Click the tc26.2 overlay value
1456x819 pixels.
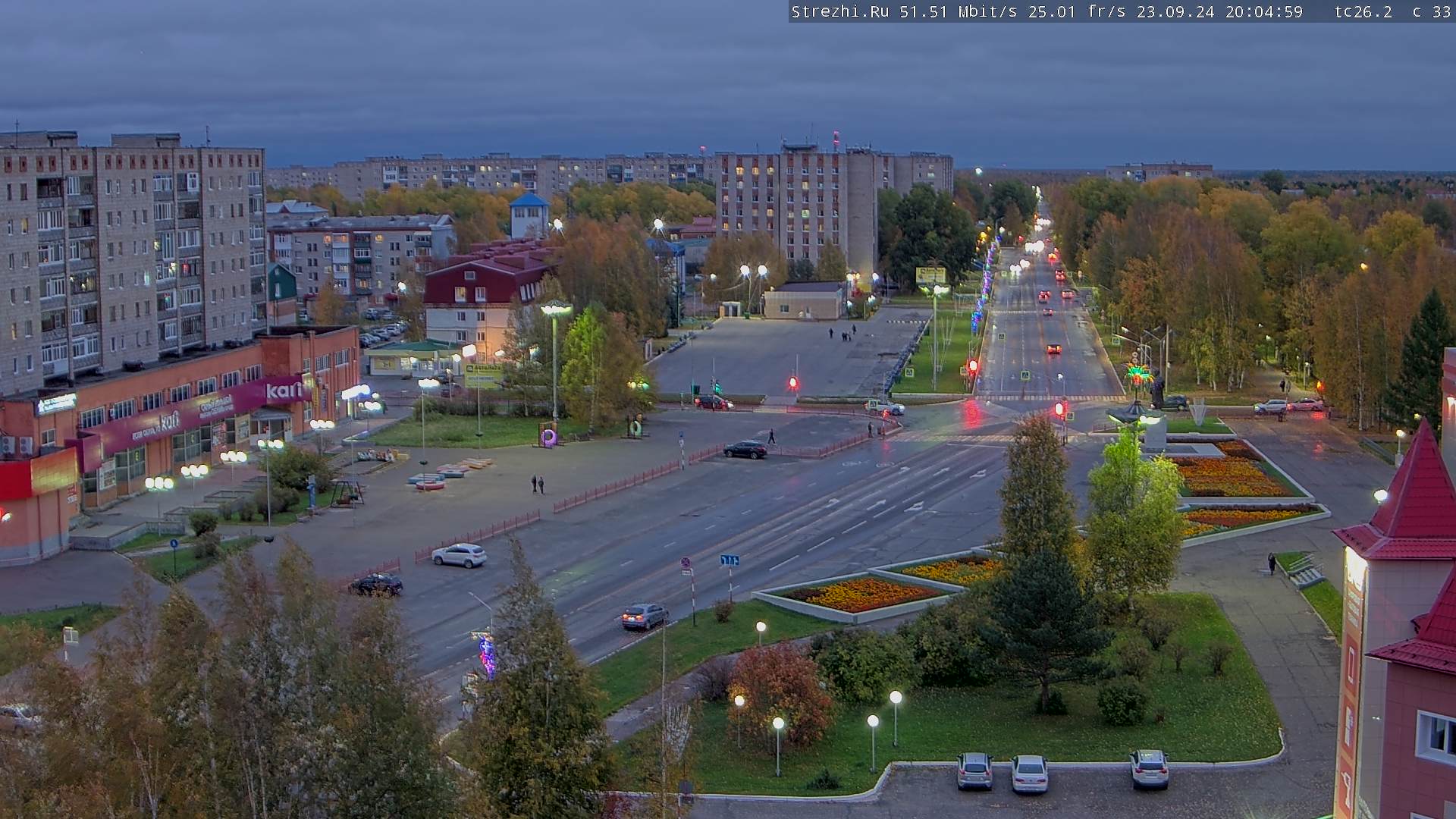click(x=1363, y=12)
